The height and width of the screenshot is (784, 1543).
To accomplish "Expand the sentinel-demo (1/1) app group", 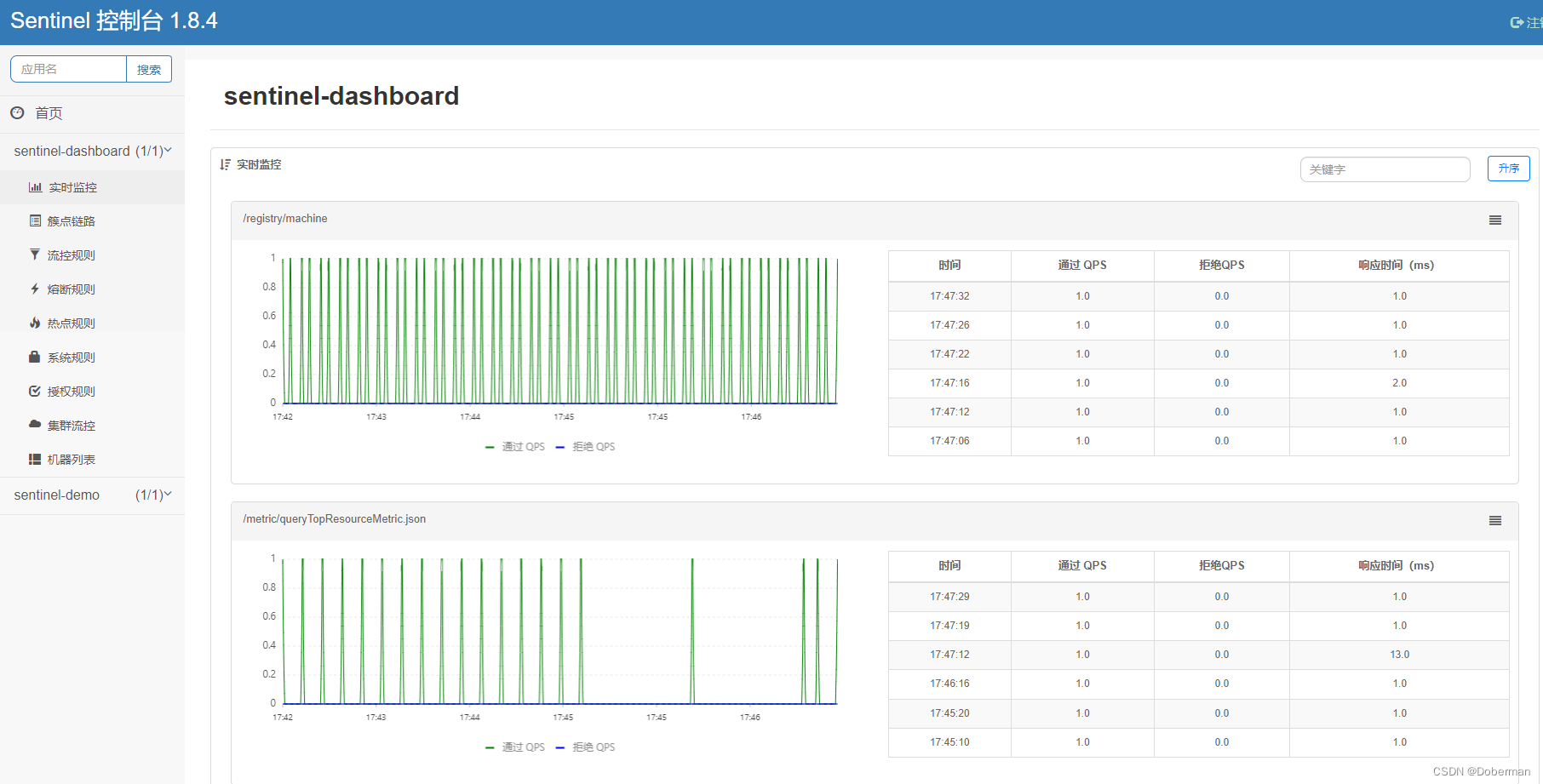I will pyautogui.click(x=92, y=495).
